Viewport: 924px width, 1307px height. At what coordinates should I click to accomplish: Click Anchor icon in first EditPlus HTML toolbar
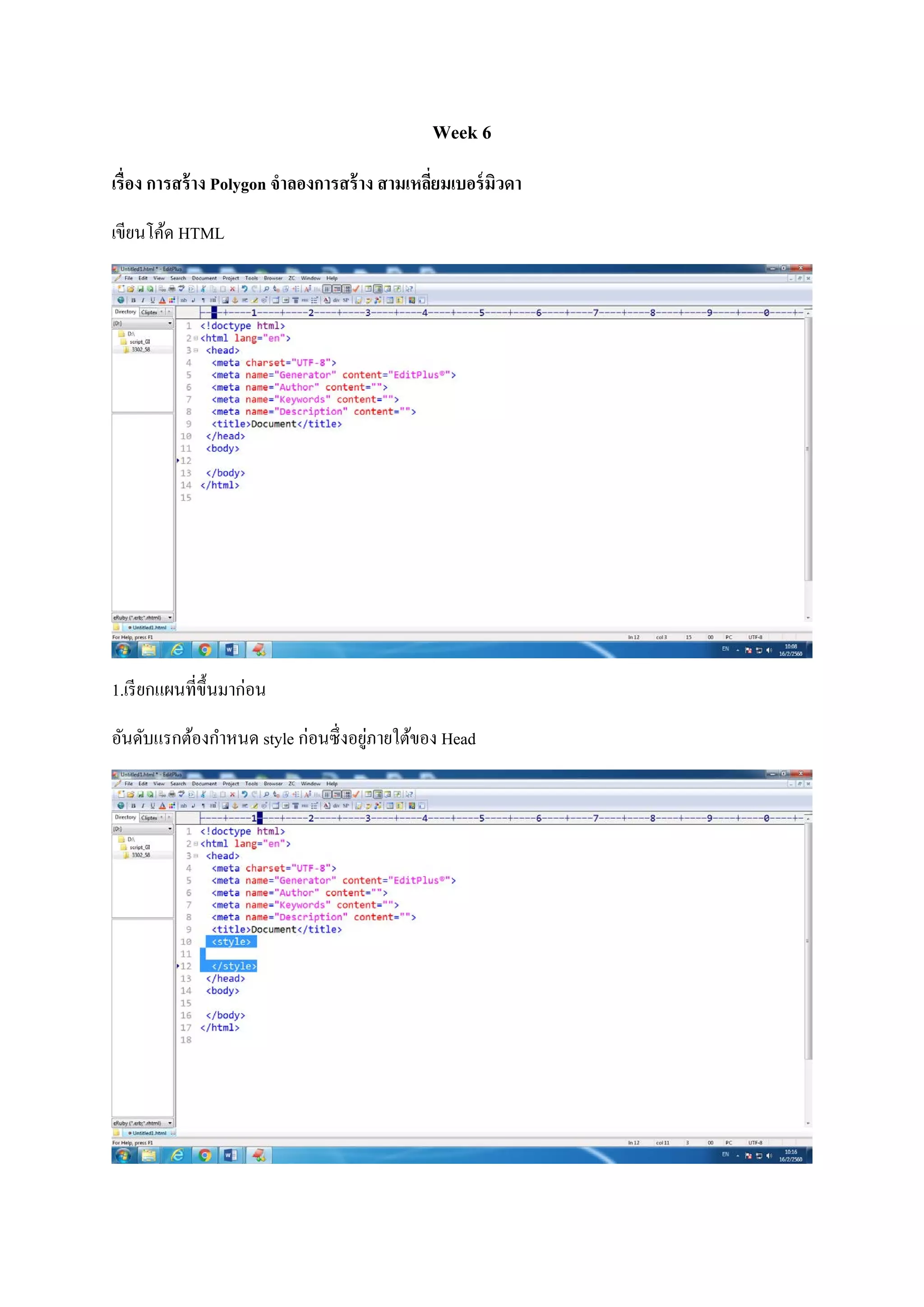[235, 301]
